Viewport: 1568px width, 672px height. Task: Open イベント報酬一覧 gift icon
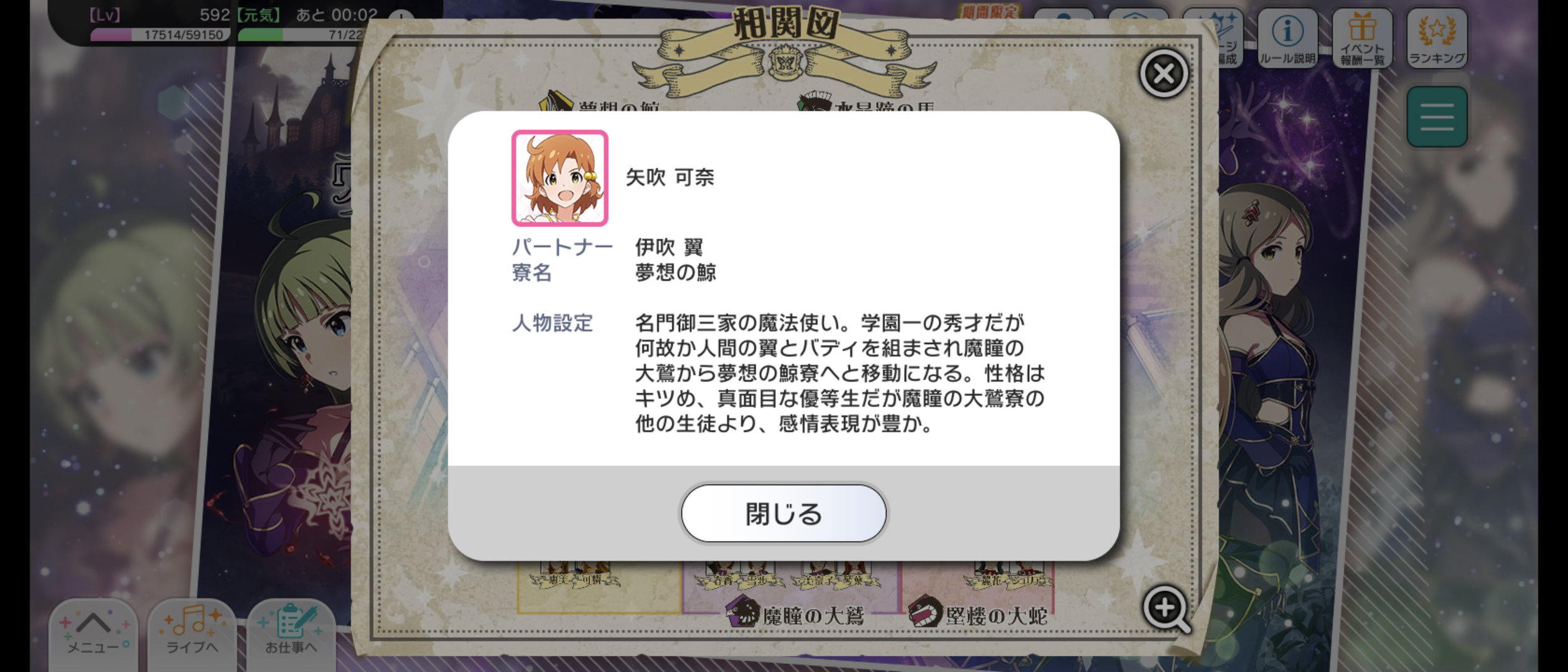coord(1362,39)
